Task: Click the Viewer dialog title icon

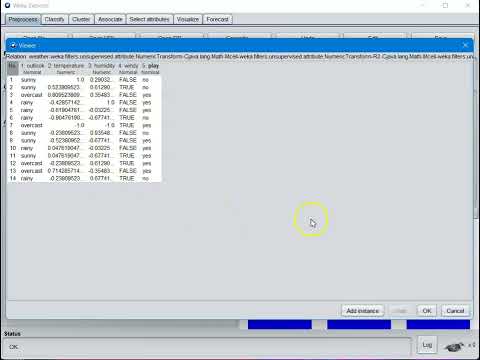Action: (13, 45)
